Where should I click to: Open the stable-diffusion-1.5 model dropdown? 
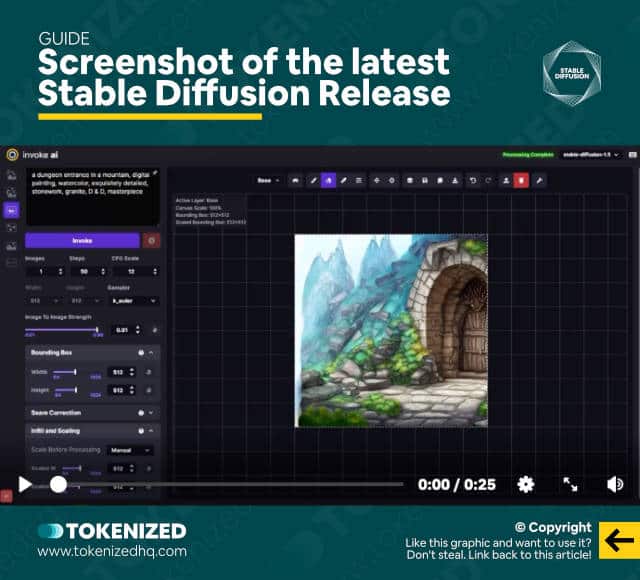pos(591,155)
